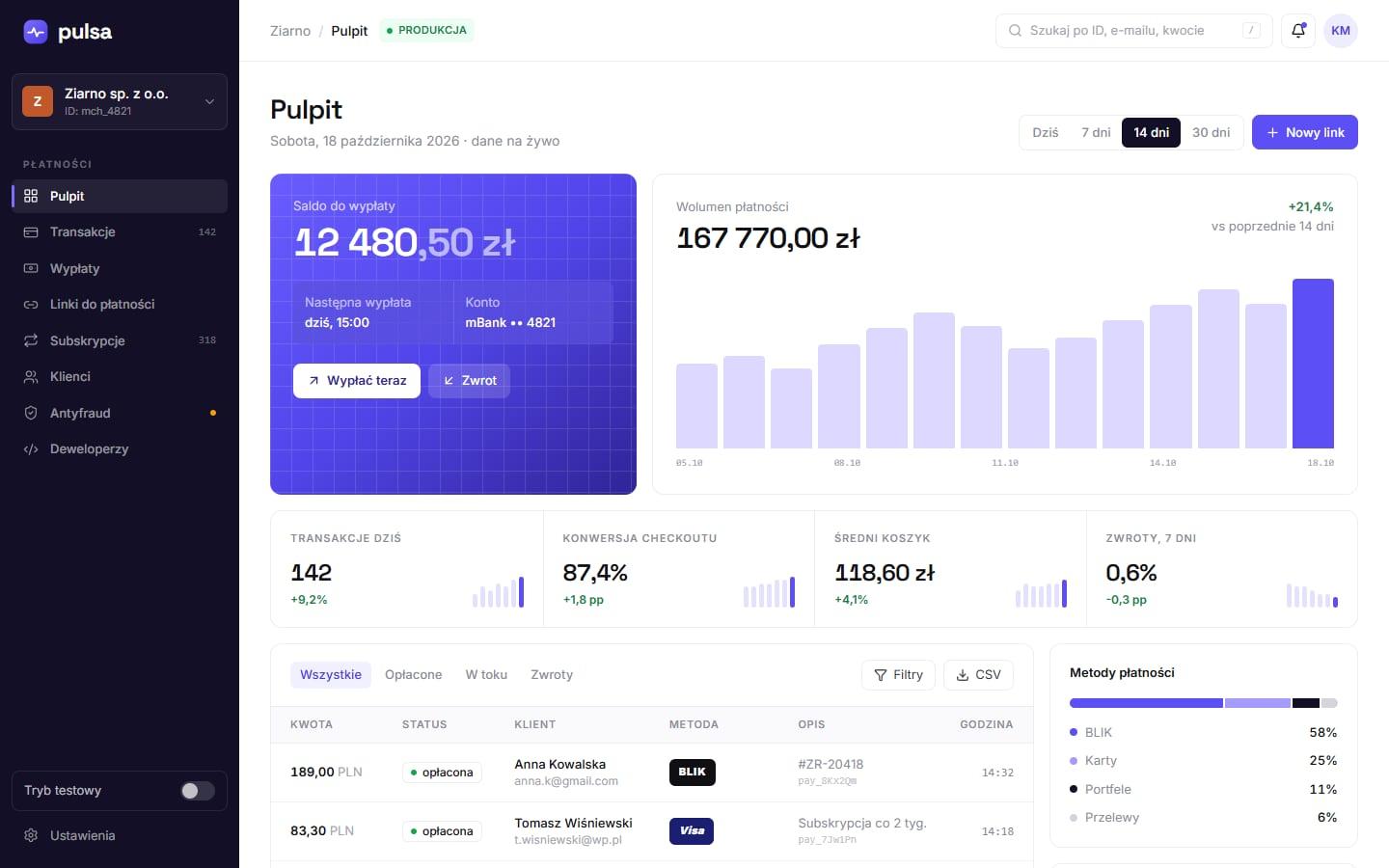This screenshot has height=868, width=1389.
Task: Open Deweloperzy code section
Action: [x=120, y=448]
